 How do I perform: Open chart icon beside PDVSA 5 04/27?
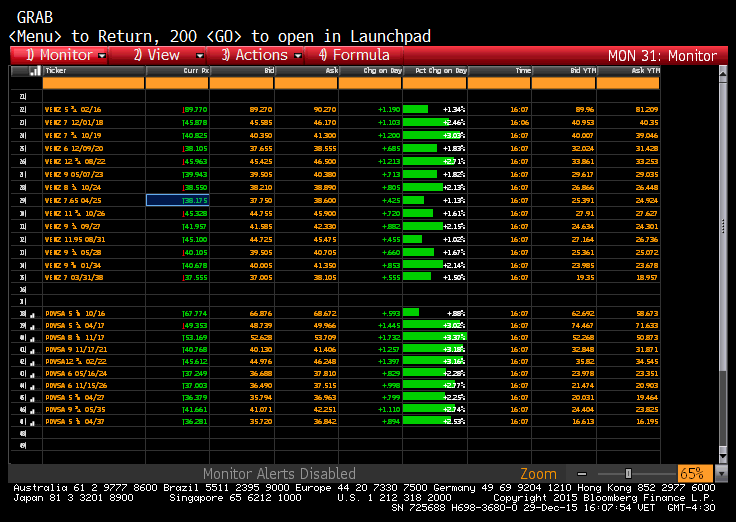[x=32, y=399]
